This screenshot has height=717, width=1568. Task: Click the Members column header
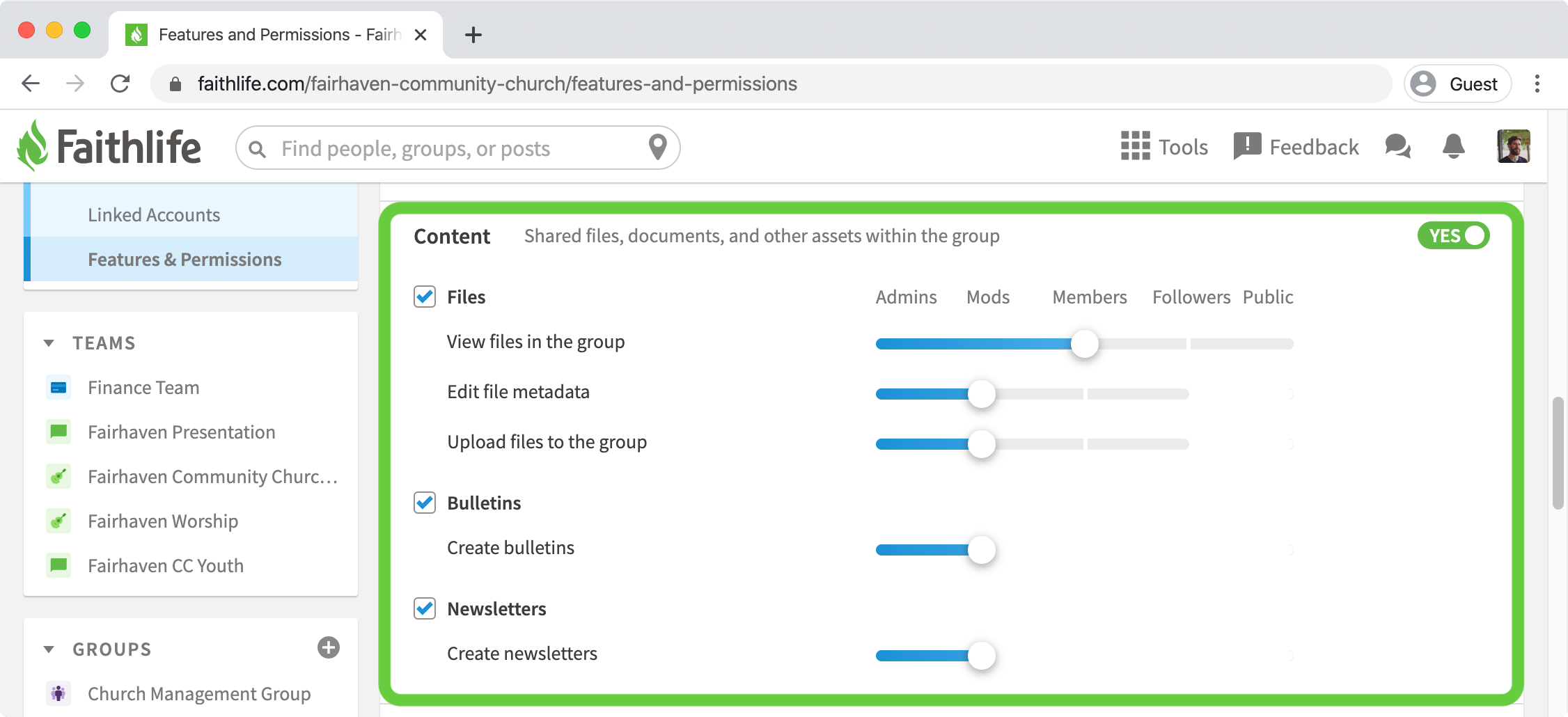point(1090,297)
